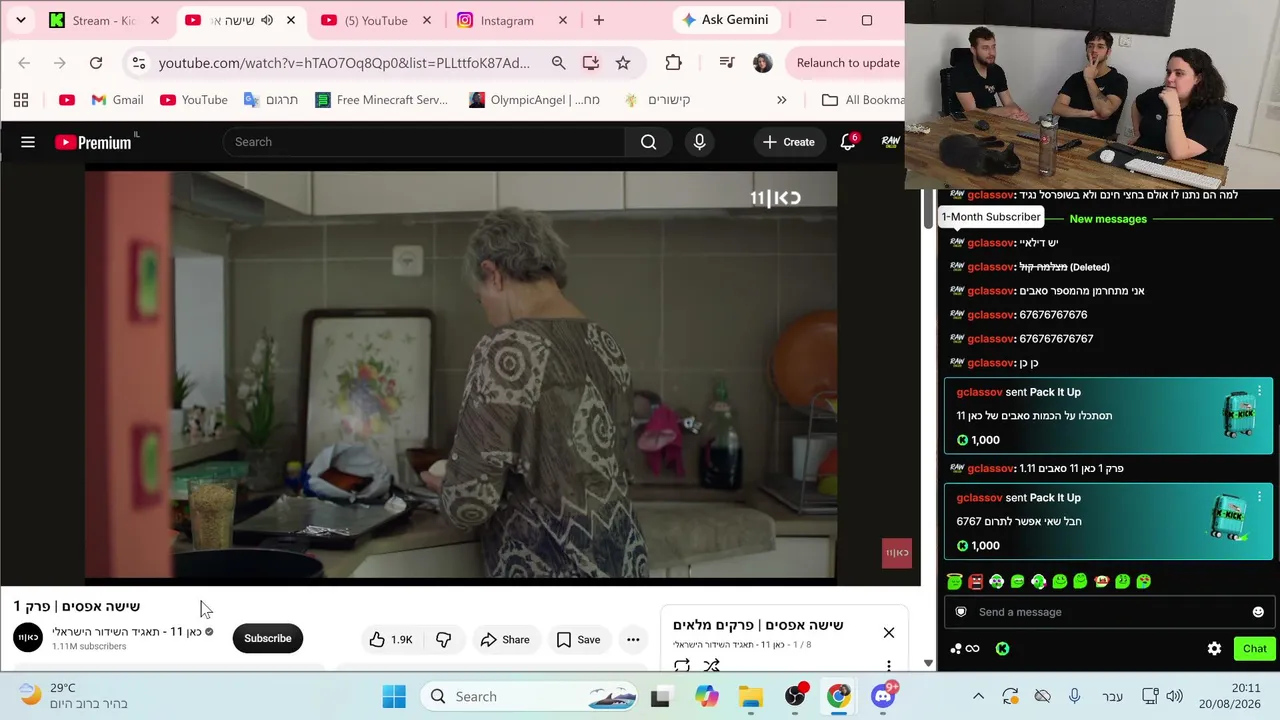
Task: Share the video
Action: click(x=504, y=640)
